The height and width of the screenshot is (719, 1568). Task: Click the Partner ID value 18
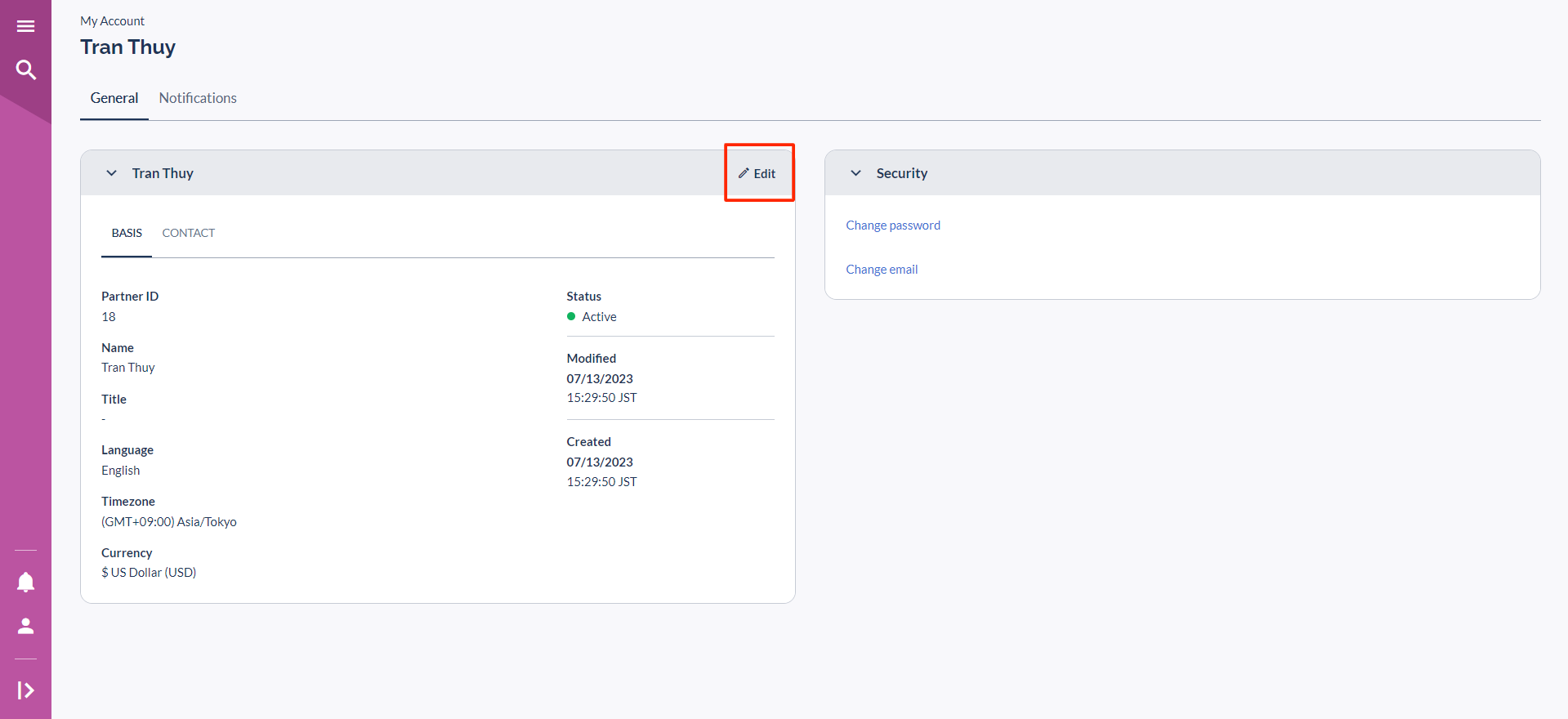[109, 317]
